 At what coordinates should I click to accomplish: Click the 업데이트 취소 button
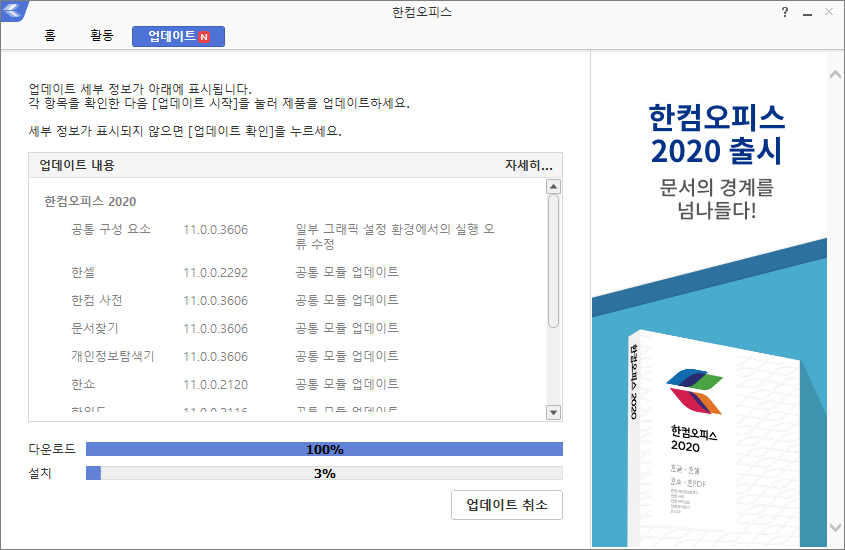(507, 505)
